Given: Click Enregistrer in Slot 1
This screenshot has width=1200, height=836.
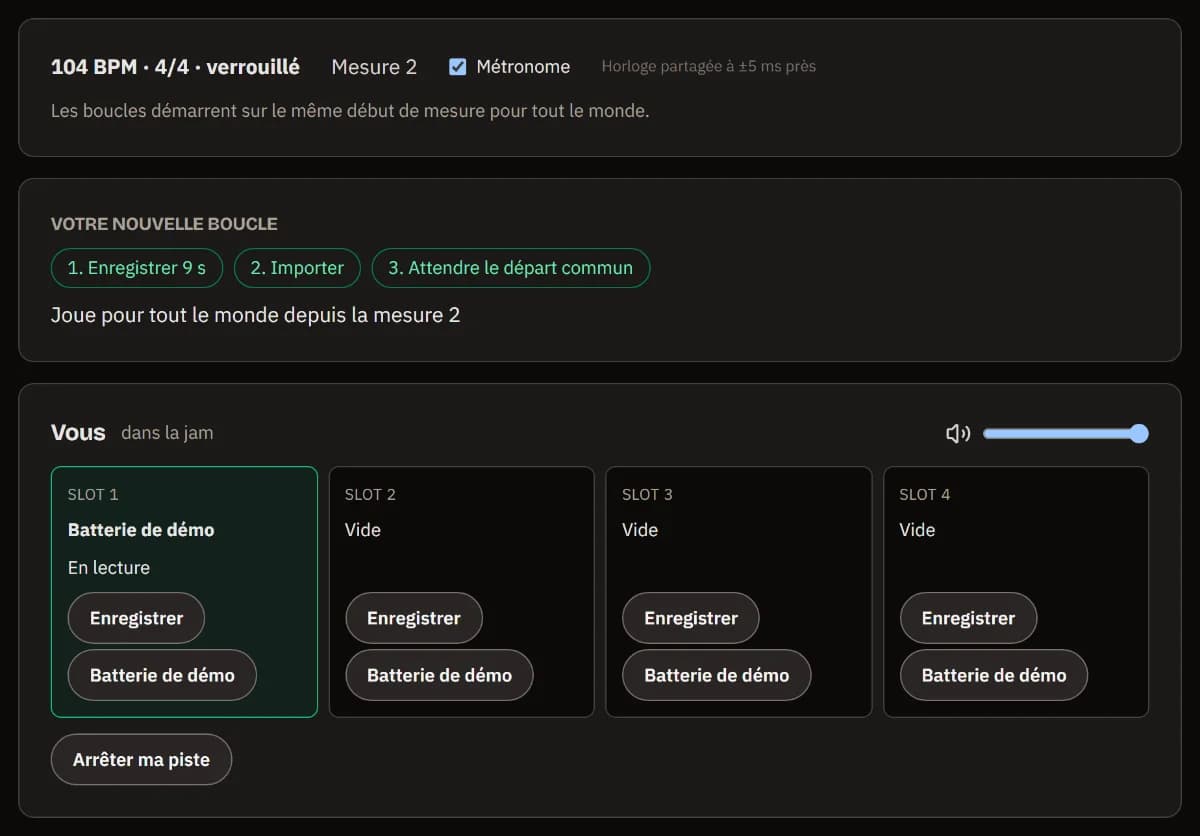Looking at the screenshot, I should pos(136,618).
